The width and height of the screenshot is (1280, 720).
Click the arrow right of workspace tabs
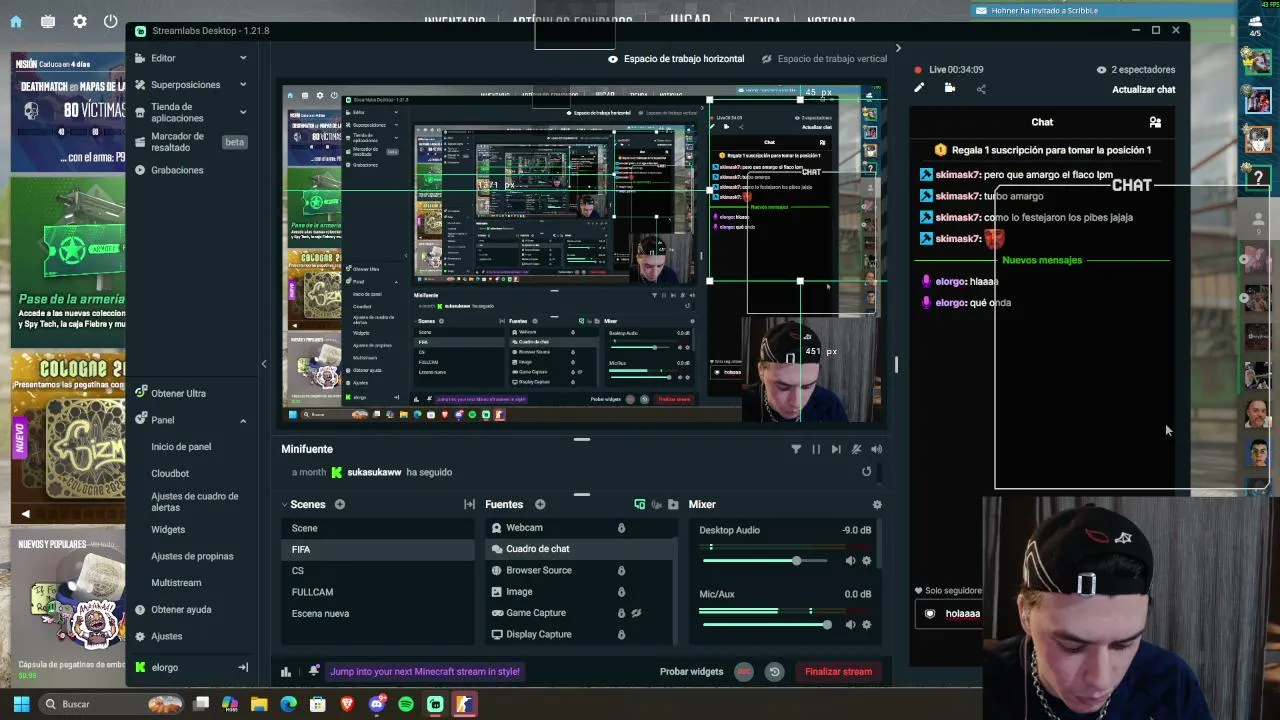click(898, 48)
